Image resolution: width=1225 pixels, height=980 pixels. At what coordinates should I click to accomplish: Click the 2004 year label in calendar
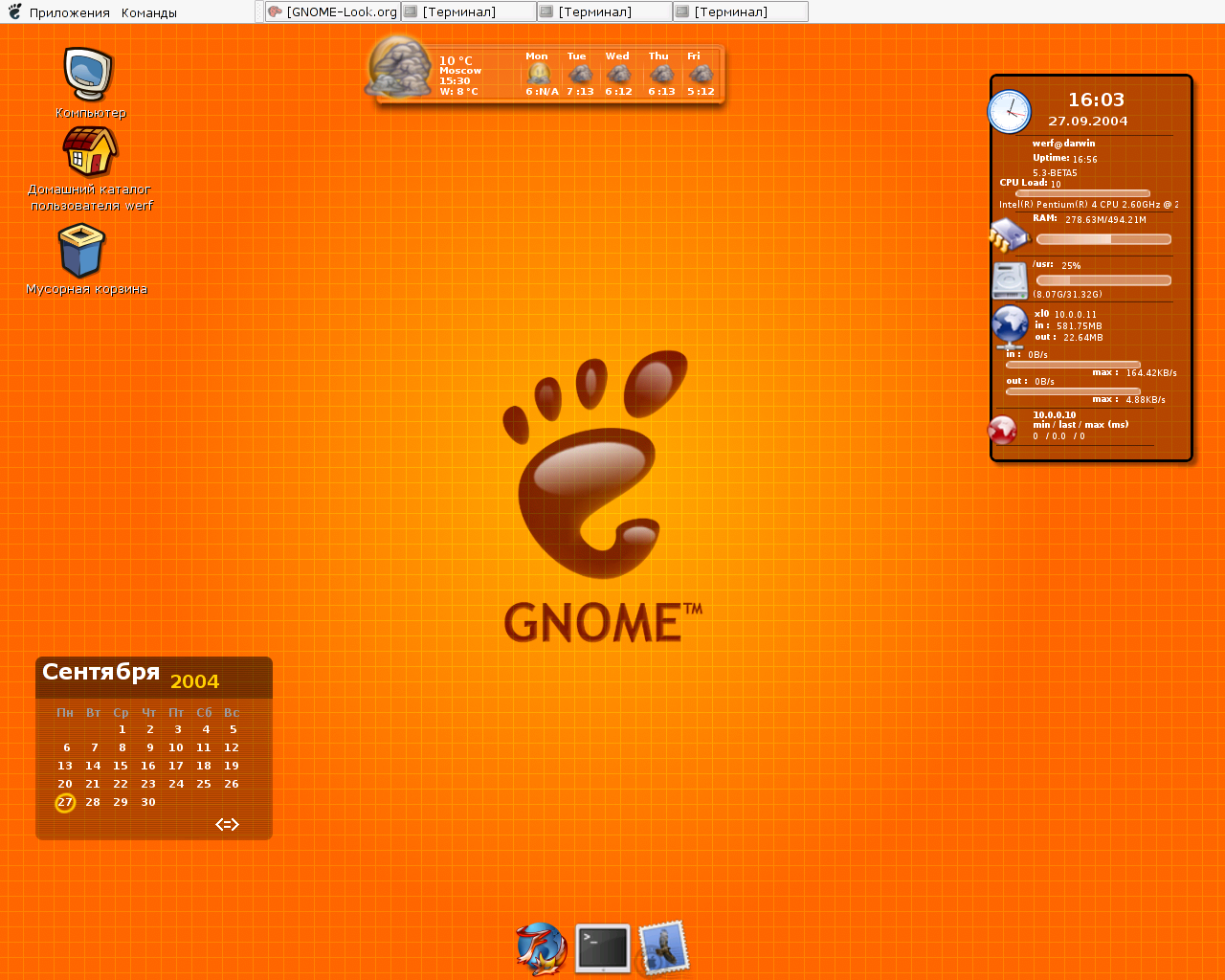pos(195,681)
